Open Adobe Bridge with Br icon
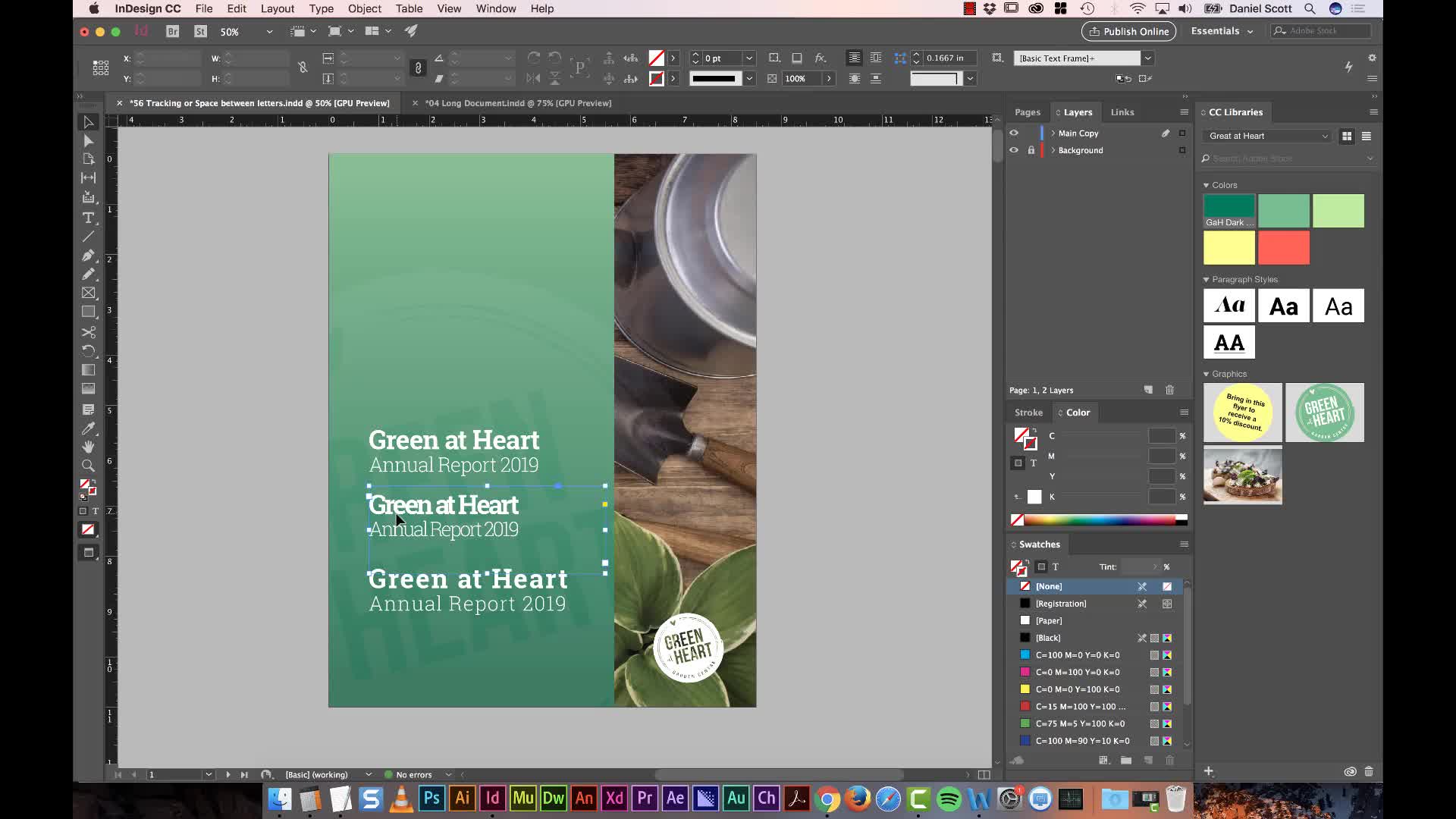Screen dimensions: 1456x819 tap(173, 31)
